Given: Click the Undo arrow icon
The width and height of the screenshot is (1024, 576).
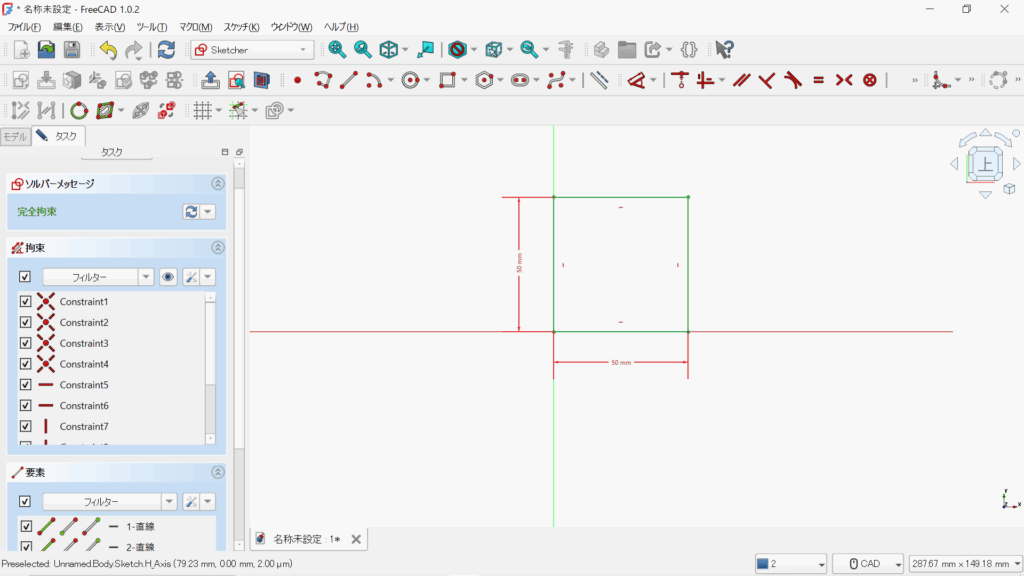Looking at the screenshot, I should 108,50.
